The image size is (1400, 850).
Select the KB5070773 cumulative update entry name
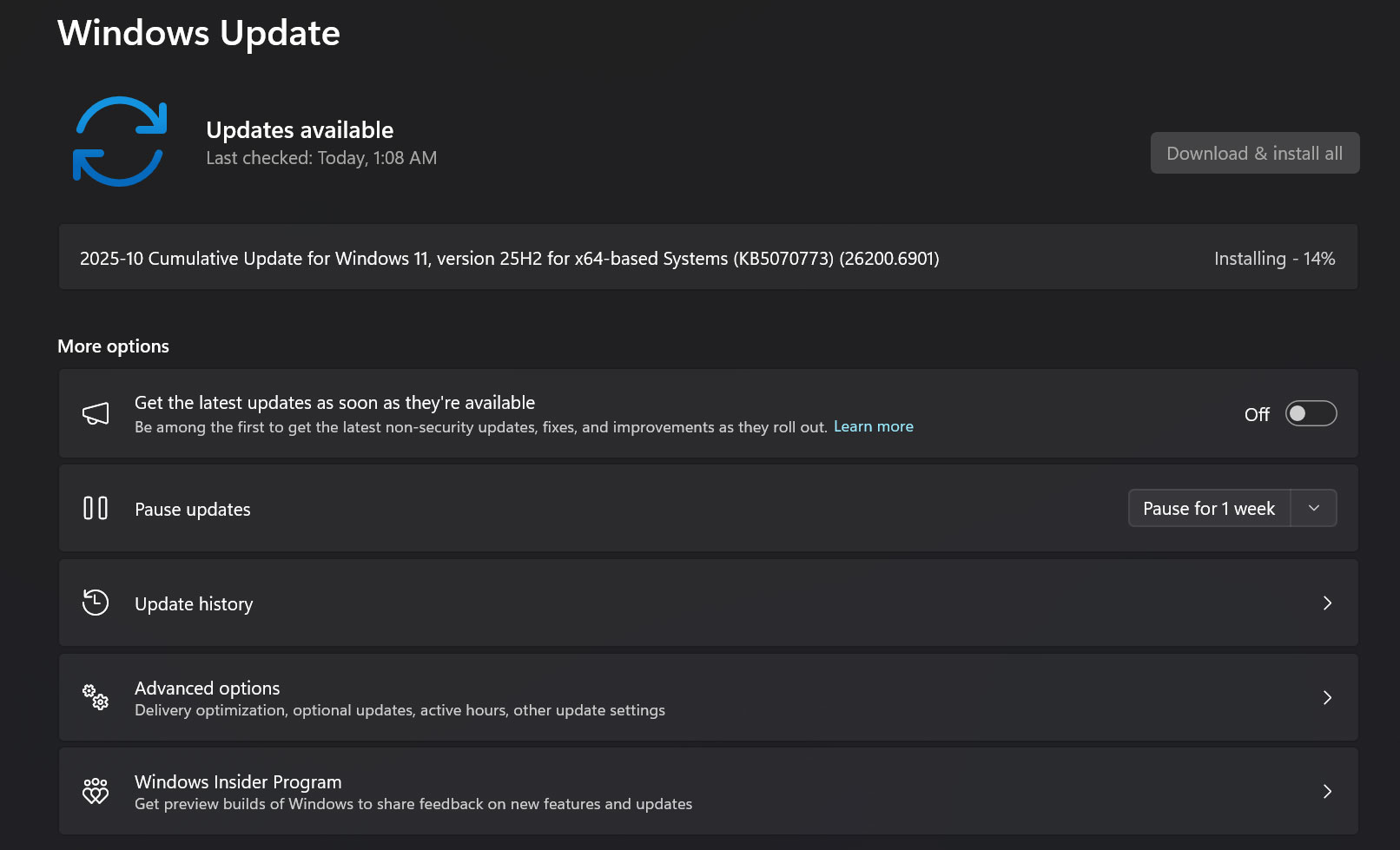pos(509,259)
